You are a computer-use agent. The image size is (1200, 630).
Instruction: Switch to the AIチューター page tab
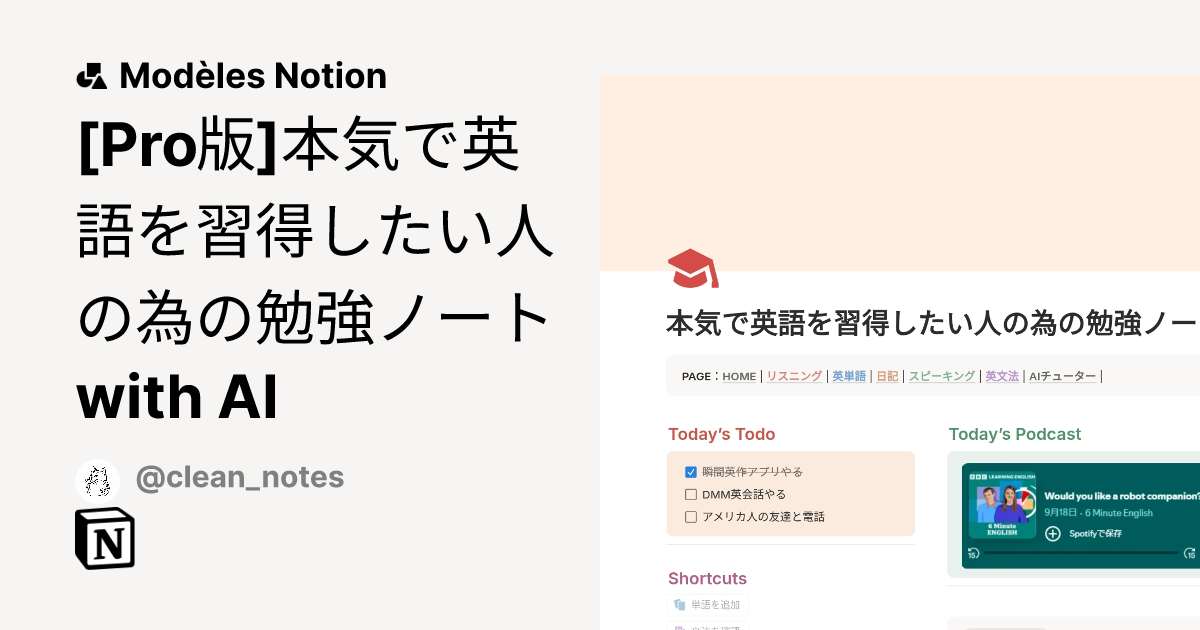click(x=1062, y=376)
